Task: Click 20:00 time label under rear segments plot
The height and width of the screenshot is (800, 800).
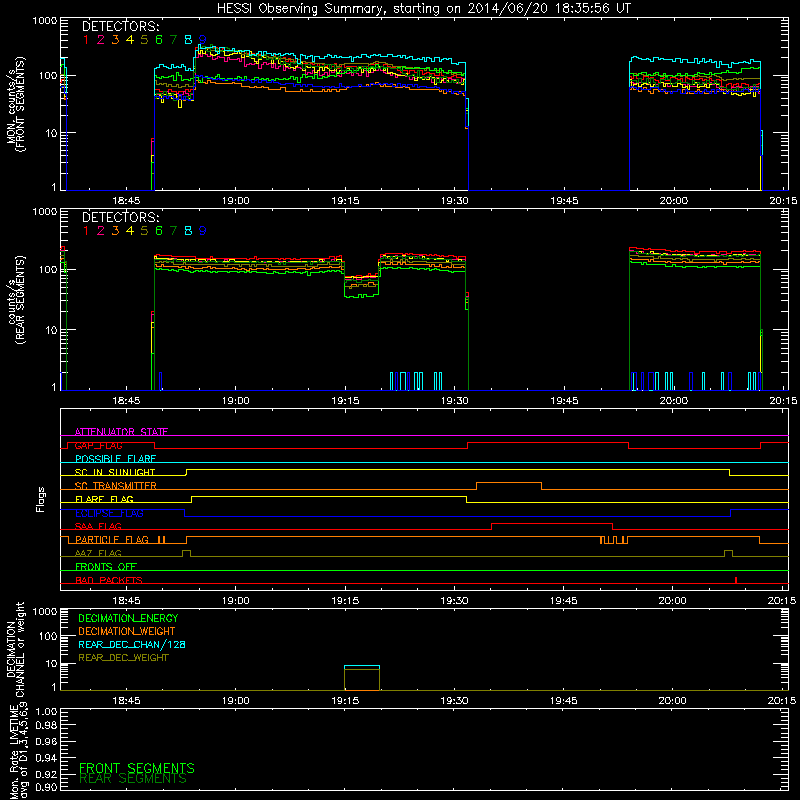Action: coord(673,401)
